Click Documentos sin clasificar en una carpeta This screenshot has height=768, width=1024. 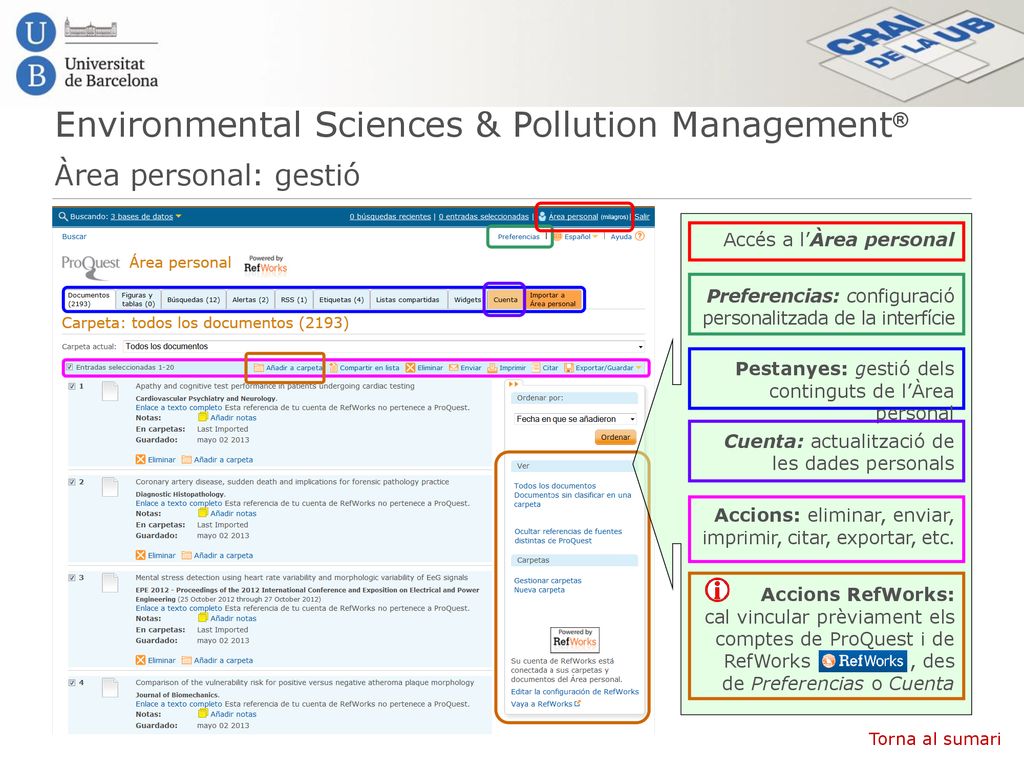coord(573,500)
